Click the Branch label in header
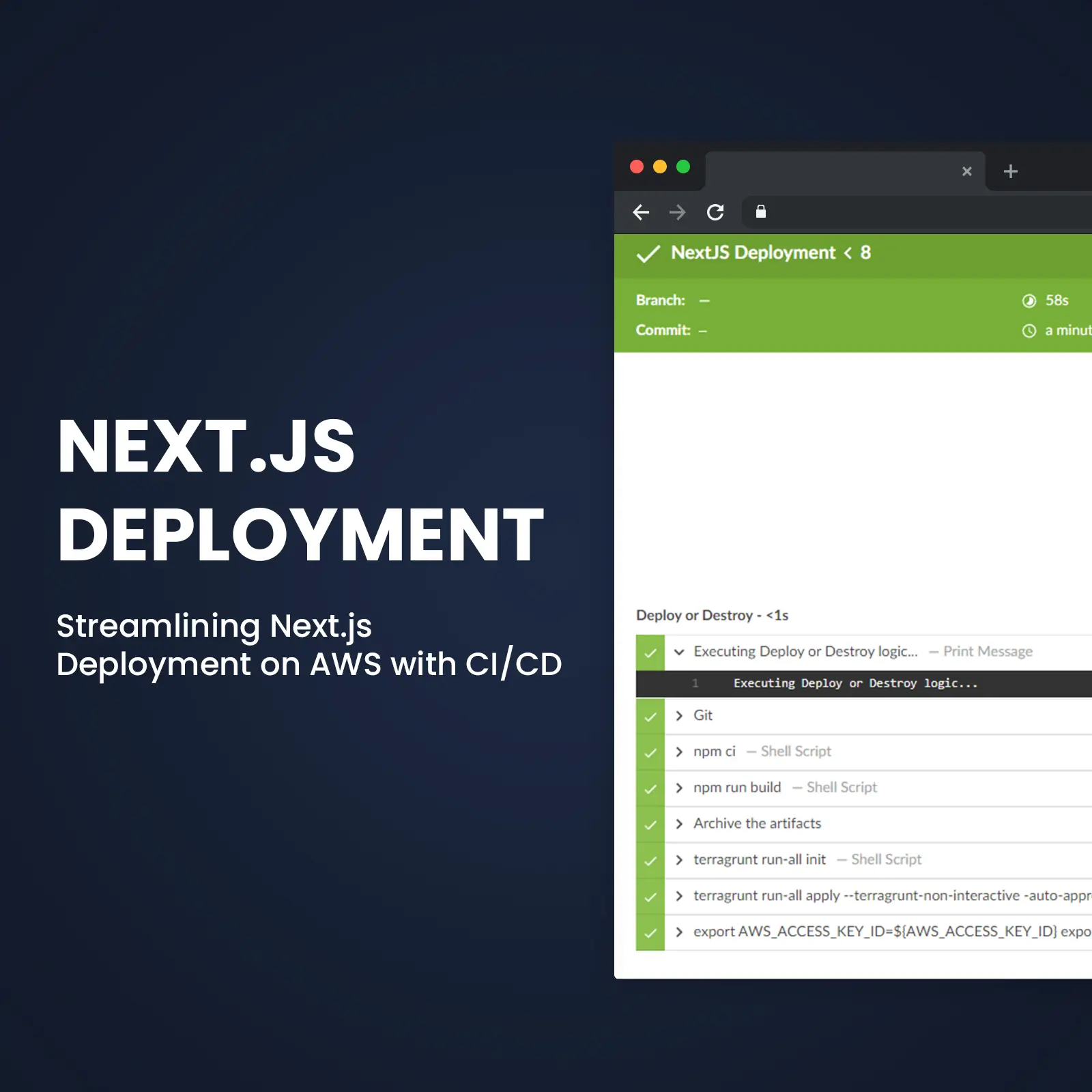 click(x=660, y=300)
